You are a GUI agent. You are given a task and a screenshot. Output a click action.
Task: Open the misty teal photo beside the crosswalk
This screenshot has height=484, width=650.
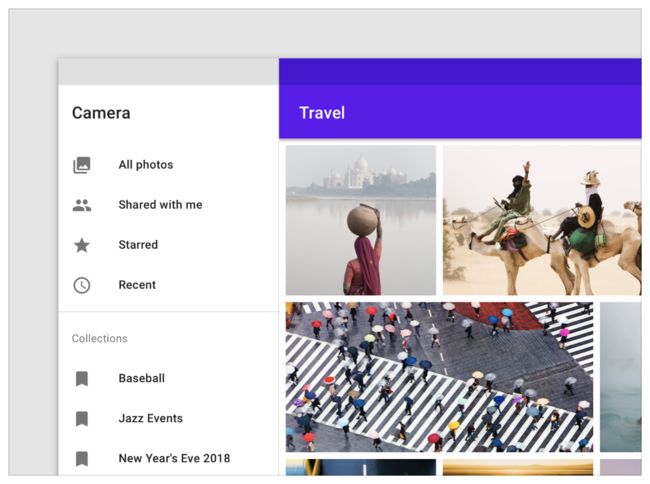[621, 377]
